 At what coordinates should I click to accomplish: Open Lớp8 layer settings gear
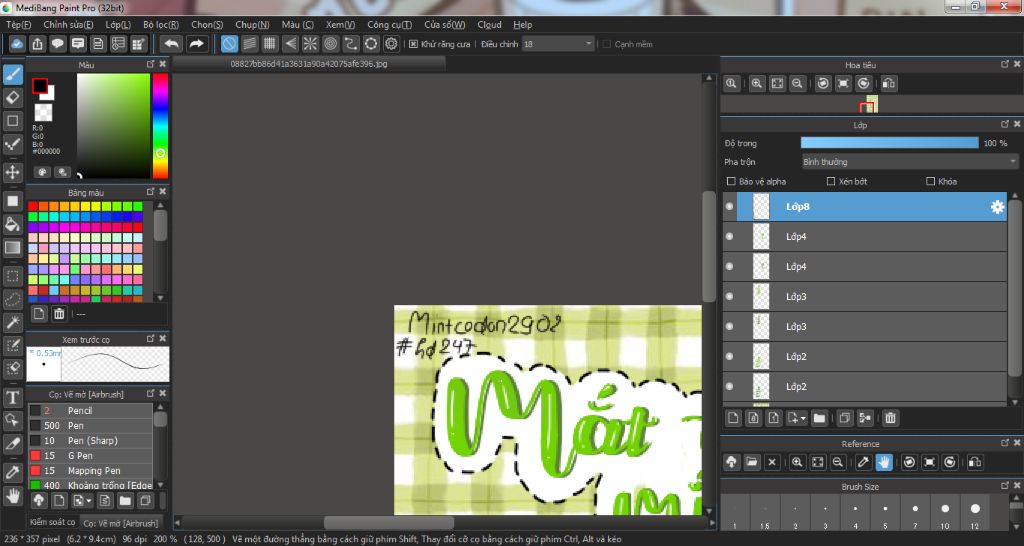[997, 207]
